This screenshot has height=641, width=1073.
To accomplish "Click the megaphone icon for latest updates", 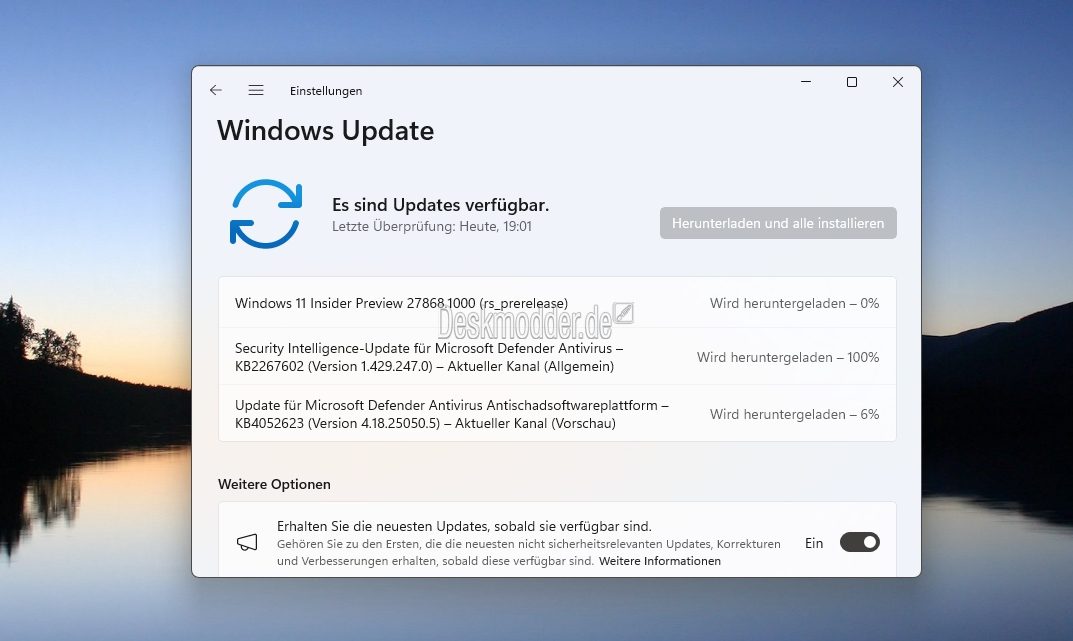I will click(x=247, y=542).
